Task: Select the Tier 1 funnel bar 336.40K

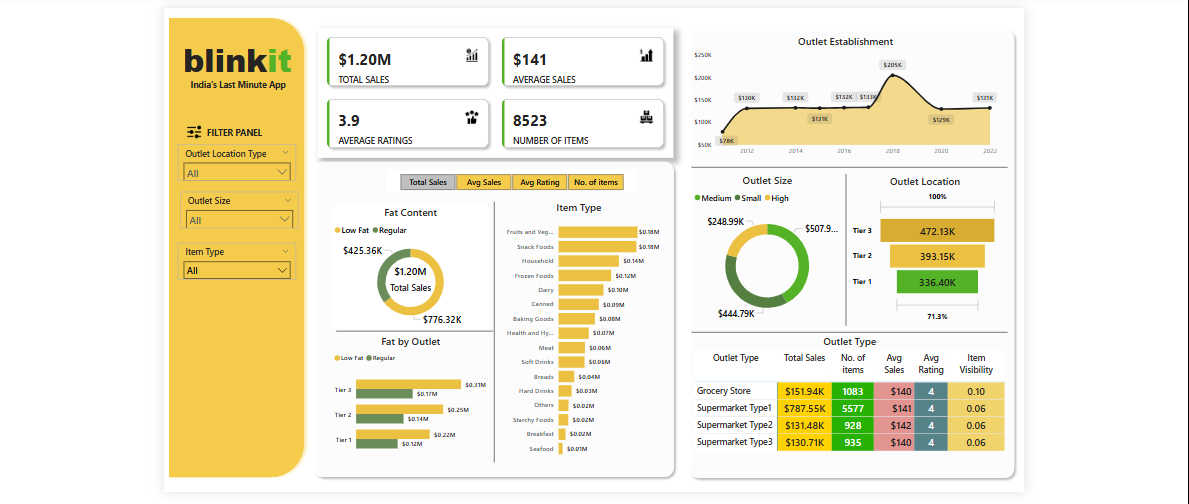Action: point(936,282)
